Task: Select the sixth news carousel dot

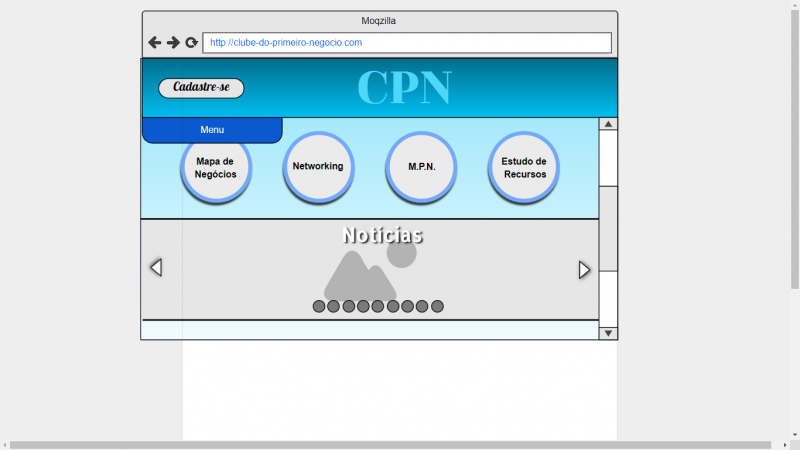Action: click(393, 306)
